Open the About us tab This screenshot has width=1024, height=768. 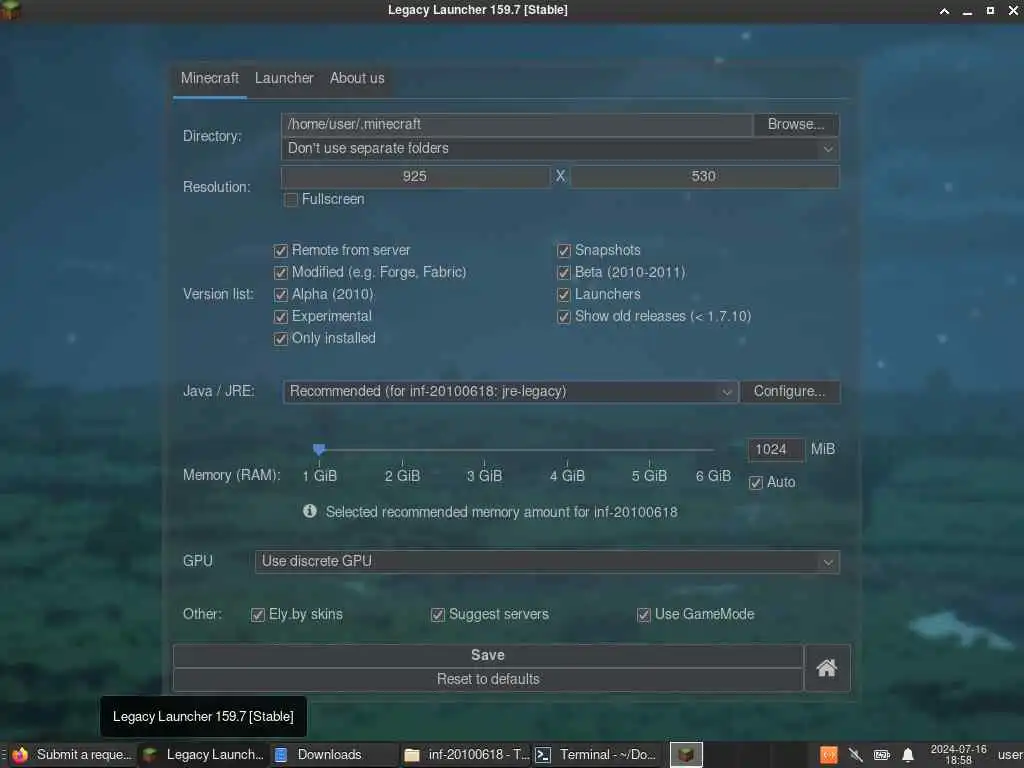(x=357, y=78)
